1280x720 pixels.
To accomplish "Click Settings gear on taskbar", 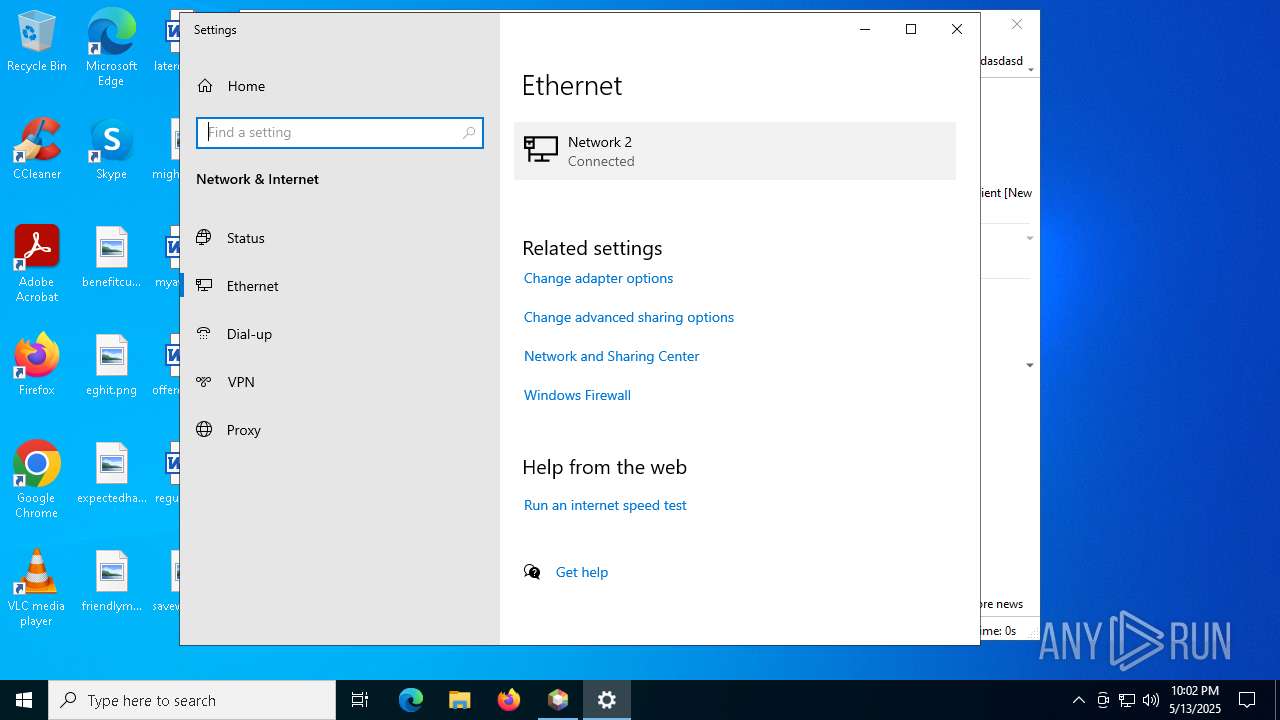I will [x=607, y=700].
